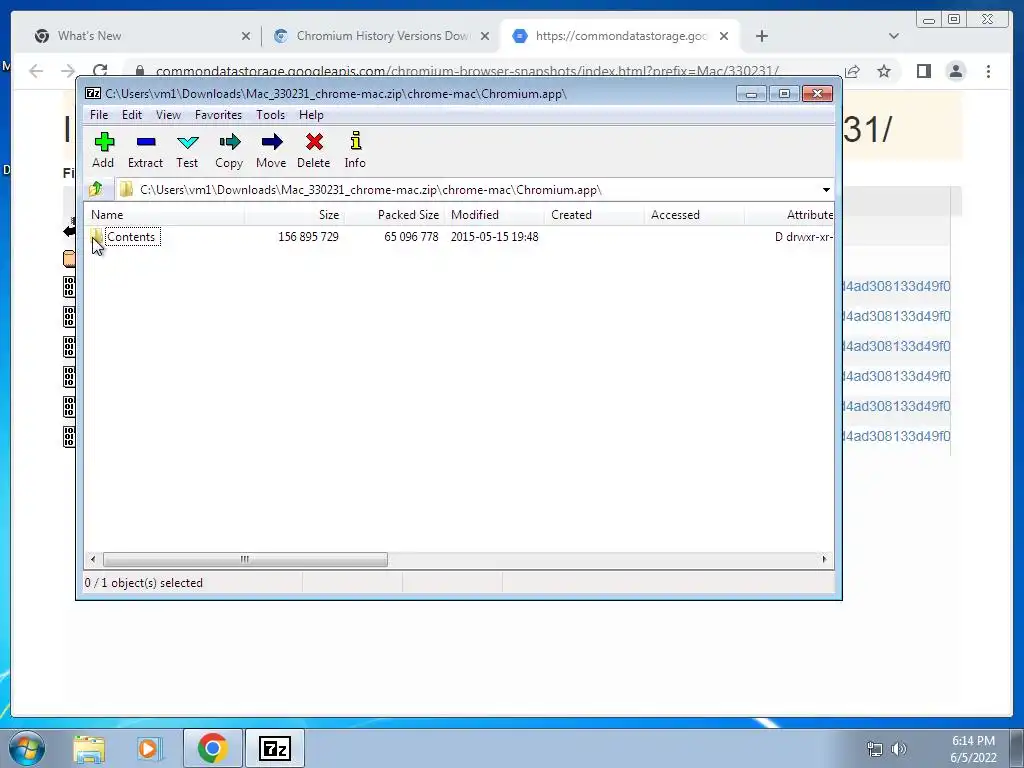Sort by the Accessed column header
The height and width of the screenshot is (768, 1024).
click(x=694, y=215)
